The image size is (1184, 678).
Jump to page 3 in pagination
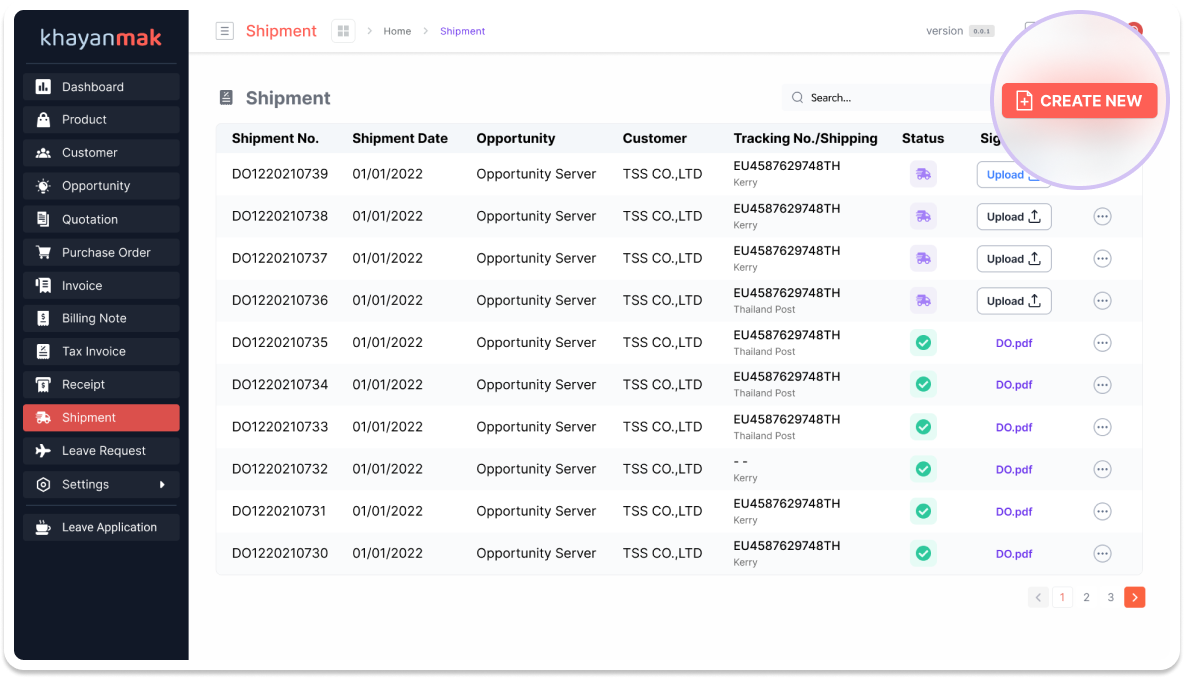click(x=1110, y=597)
